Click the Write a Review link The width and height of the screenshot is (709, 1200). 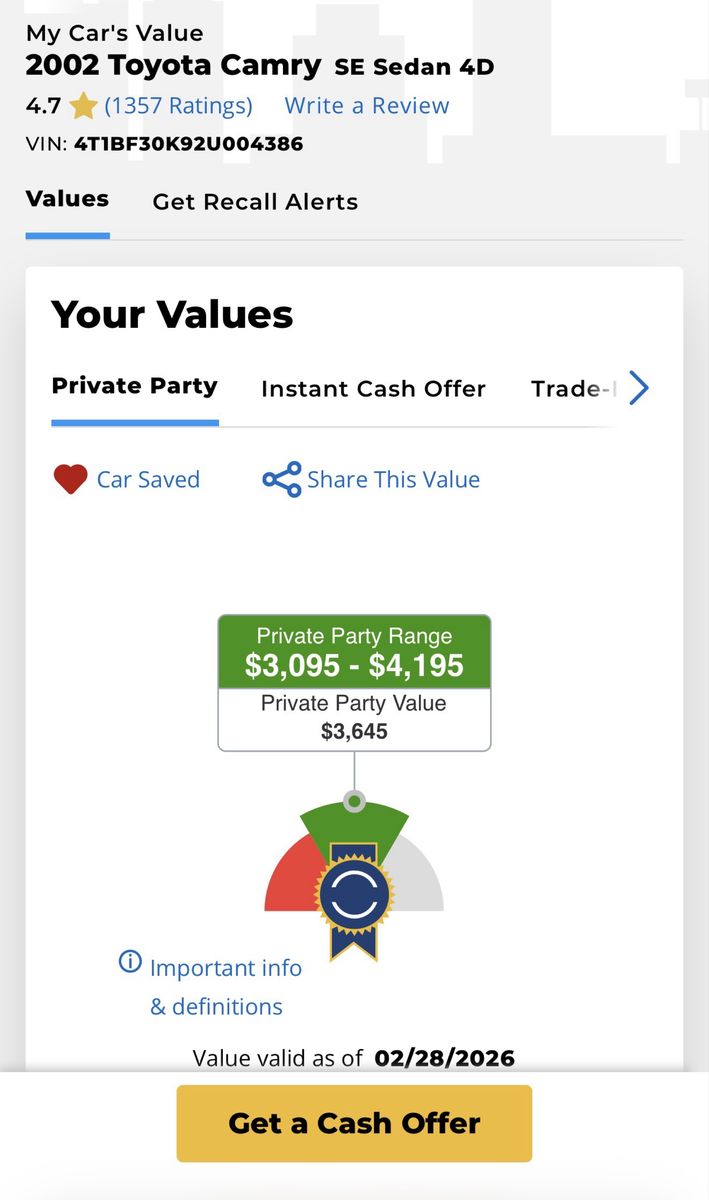(367, 106)
